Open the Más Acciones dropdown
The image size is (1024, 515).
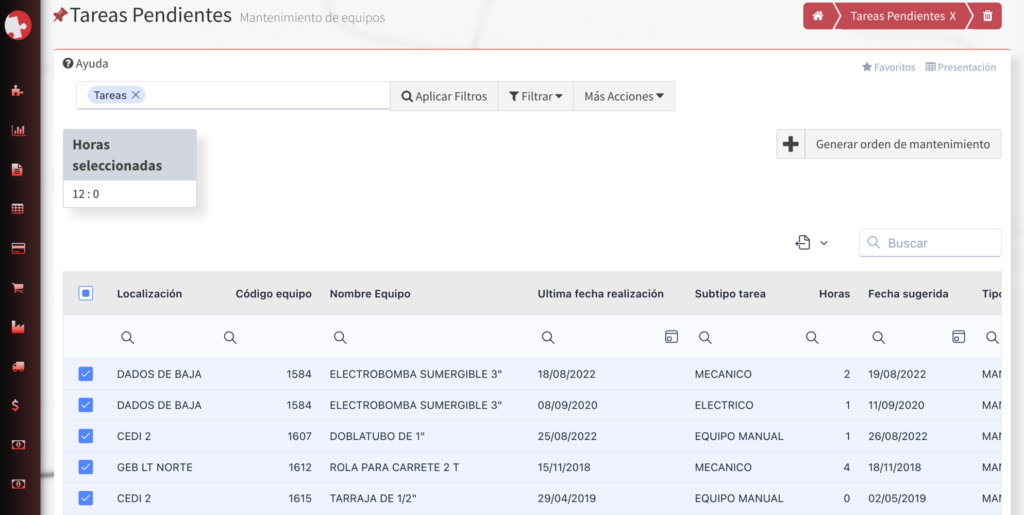pyautogui.click(x=624, y=96)
